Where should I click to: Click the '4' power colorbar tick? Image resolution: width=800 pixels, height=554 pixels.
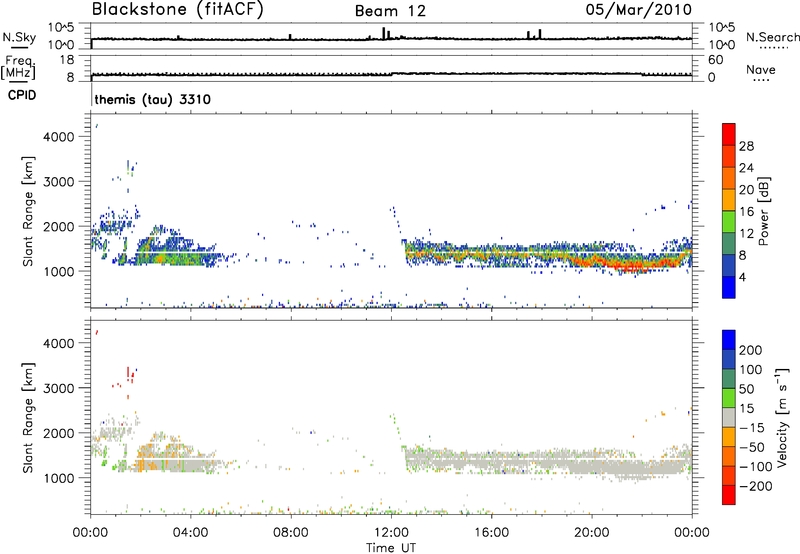tap(742, 277)
